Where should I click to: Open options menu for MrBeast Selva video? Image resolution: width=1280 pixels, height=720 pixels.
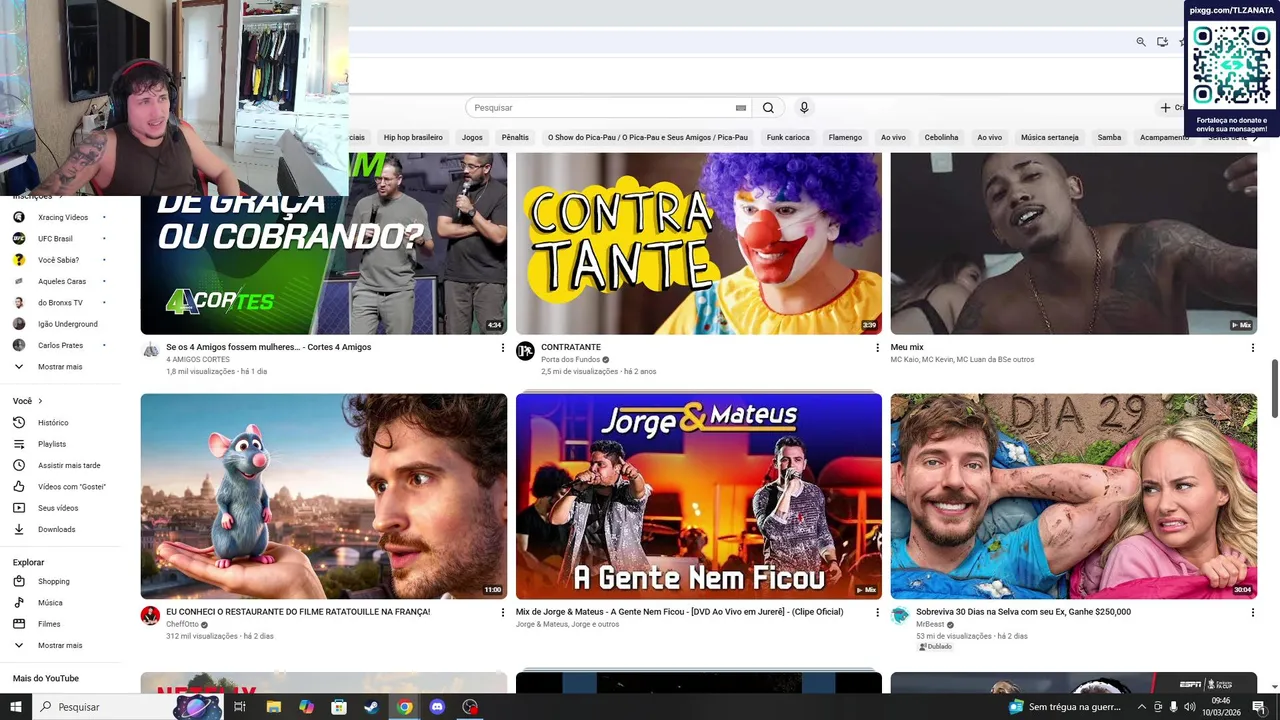(x=1252, y=612)
